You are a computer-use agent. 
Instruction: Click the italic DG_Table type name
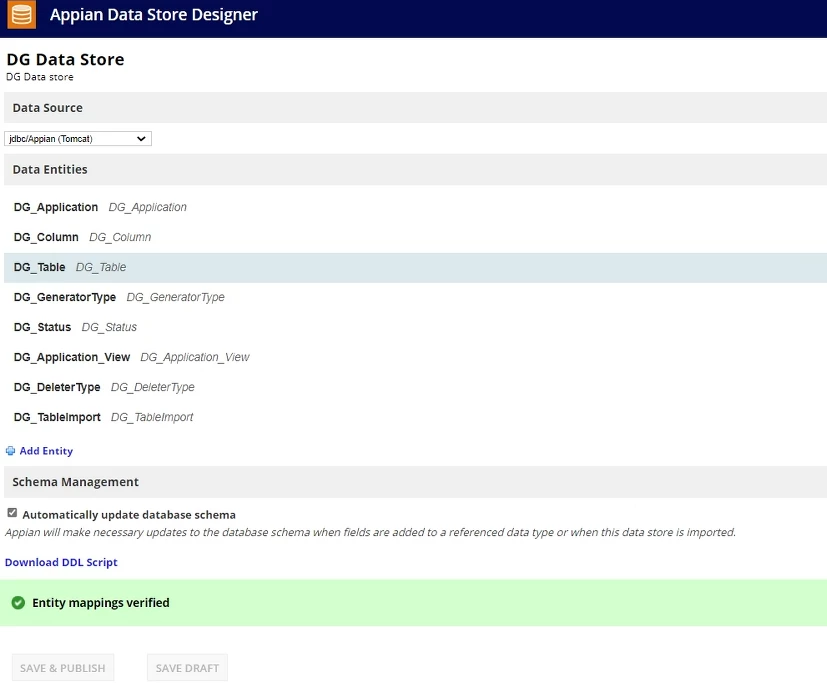pyautogui.click(x=101, y=267)
